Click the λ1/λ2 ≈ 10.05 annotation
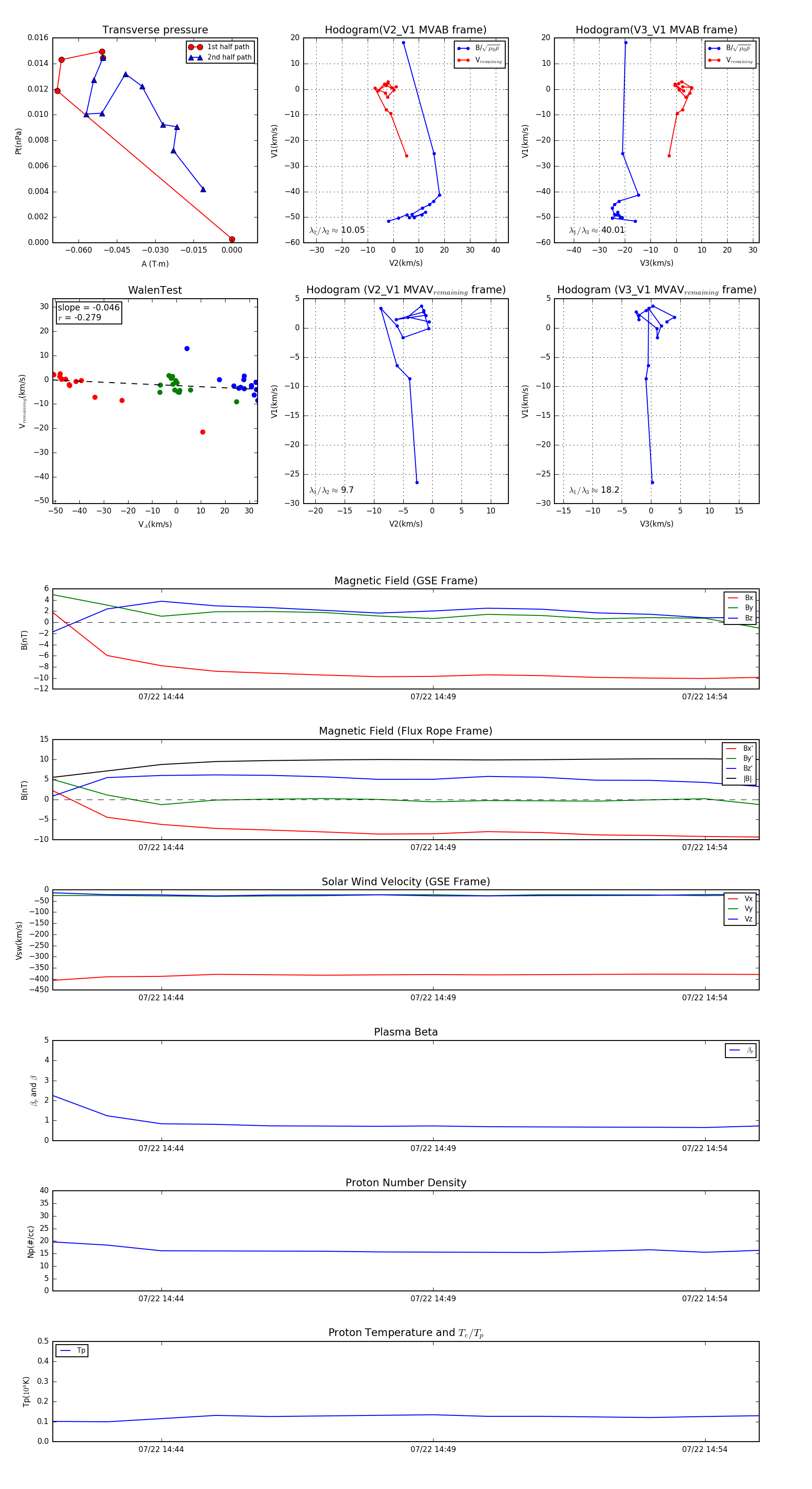Image resolution: width=812 pixels, height=1489 pixels. [x=337, y=230]
